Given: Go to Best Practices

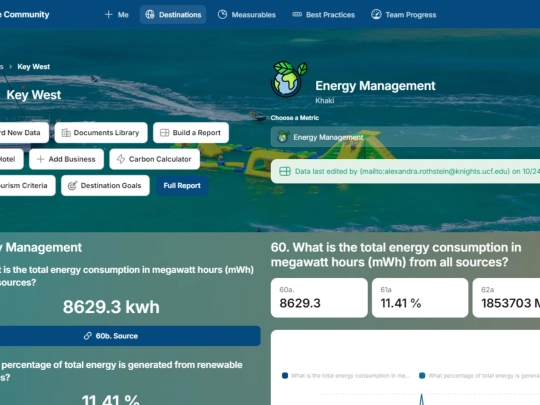Looking at the screenshot, I should [323, 14].
